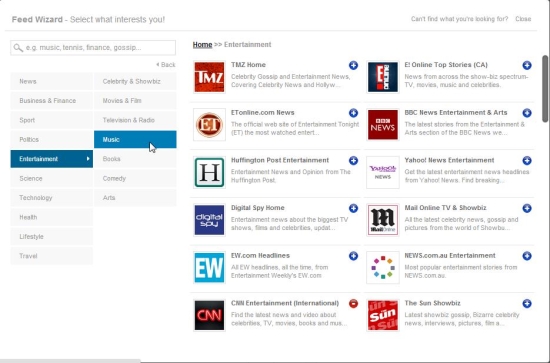Select the Politics category

(52, 140)
